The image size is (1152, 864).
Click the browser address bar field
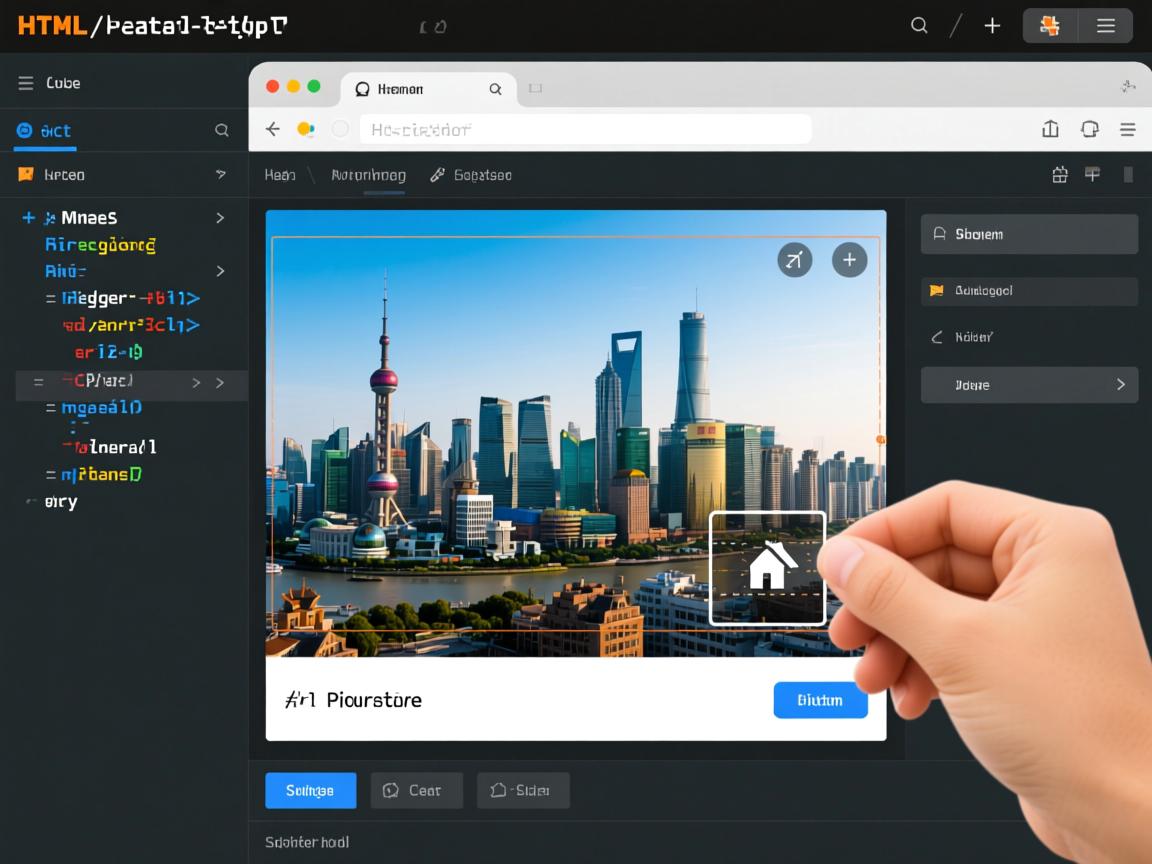585,129
